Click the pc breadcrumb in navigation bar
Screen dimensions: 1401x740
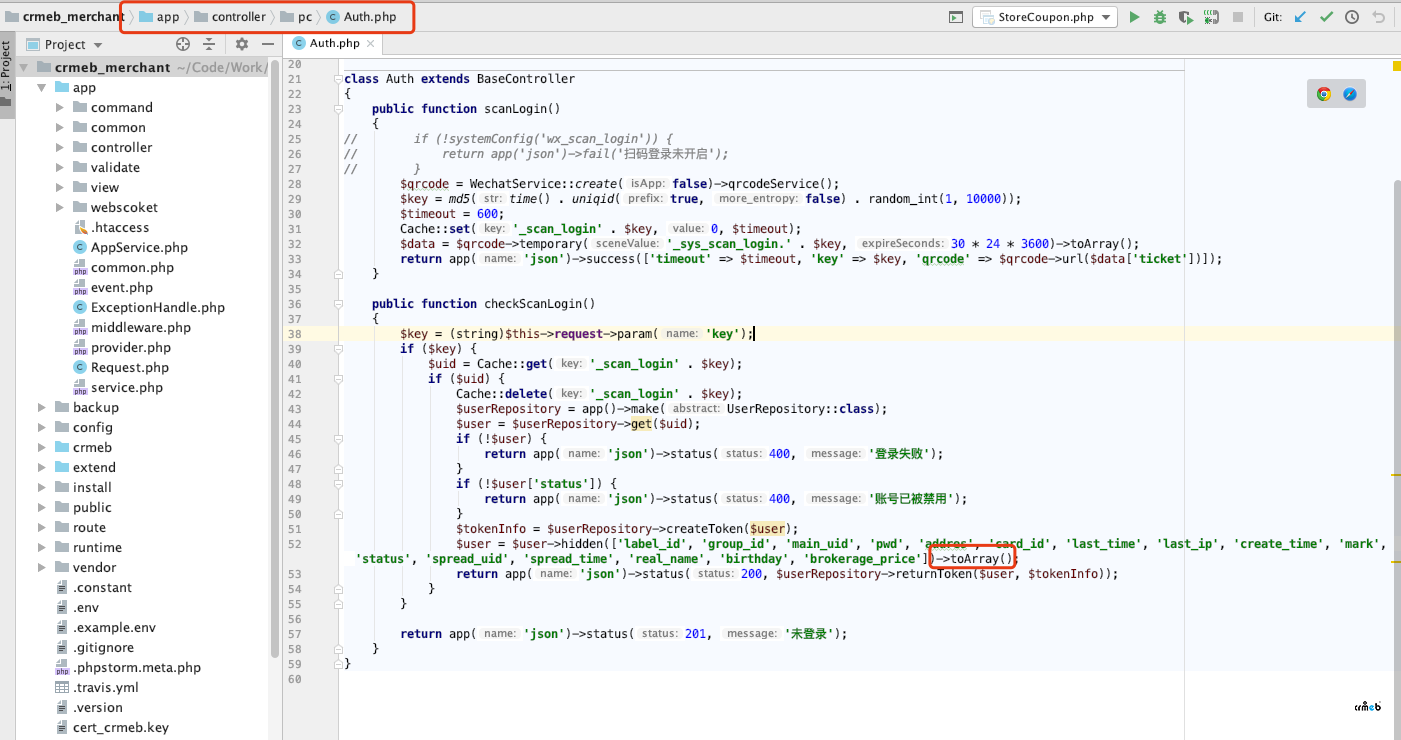point(304,17)
